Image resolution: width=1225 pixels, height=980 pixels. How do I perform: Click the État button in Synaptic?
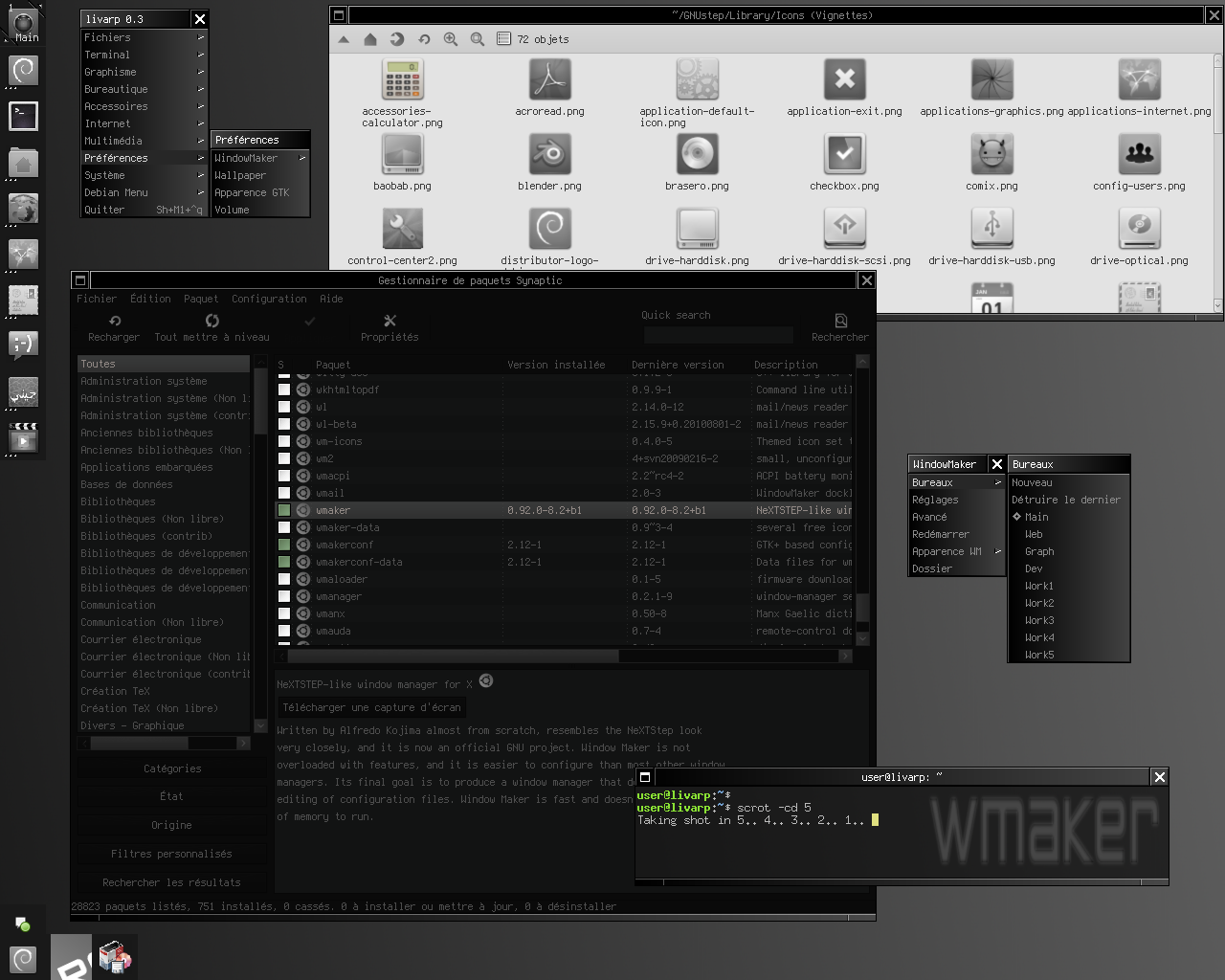coord(172,796)
